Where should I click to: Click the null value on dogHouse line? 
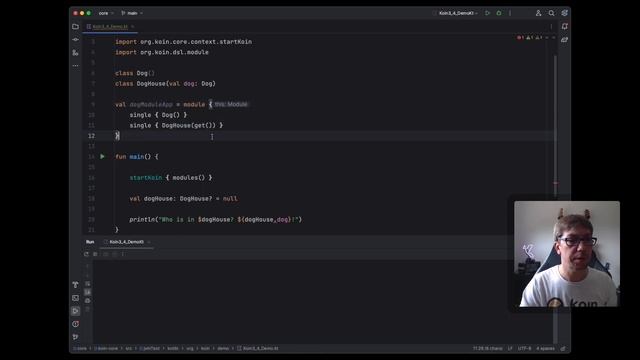click(230, 199)
